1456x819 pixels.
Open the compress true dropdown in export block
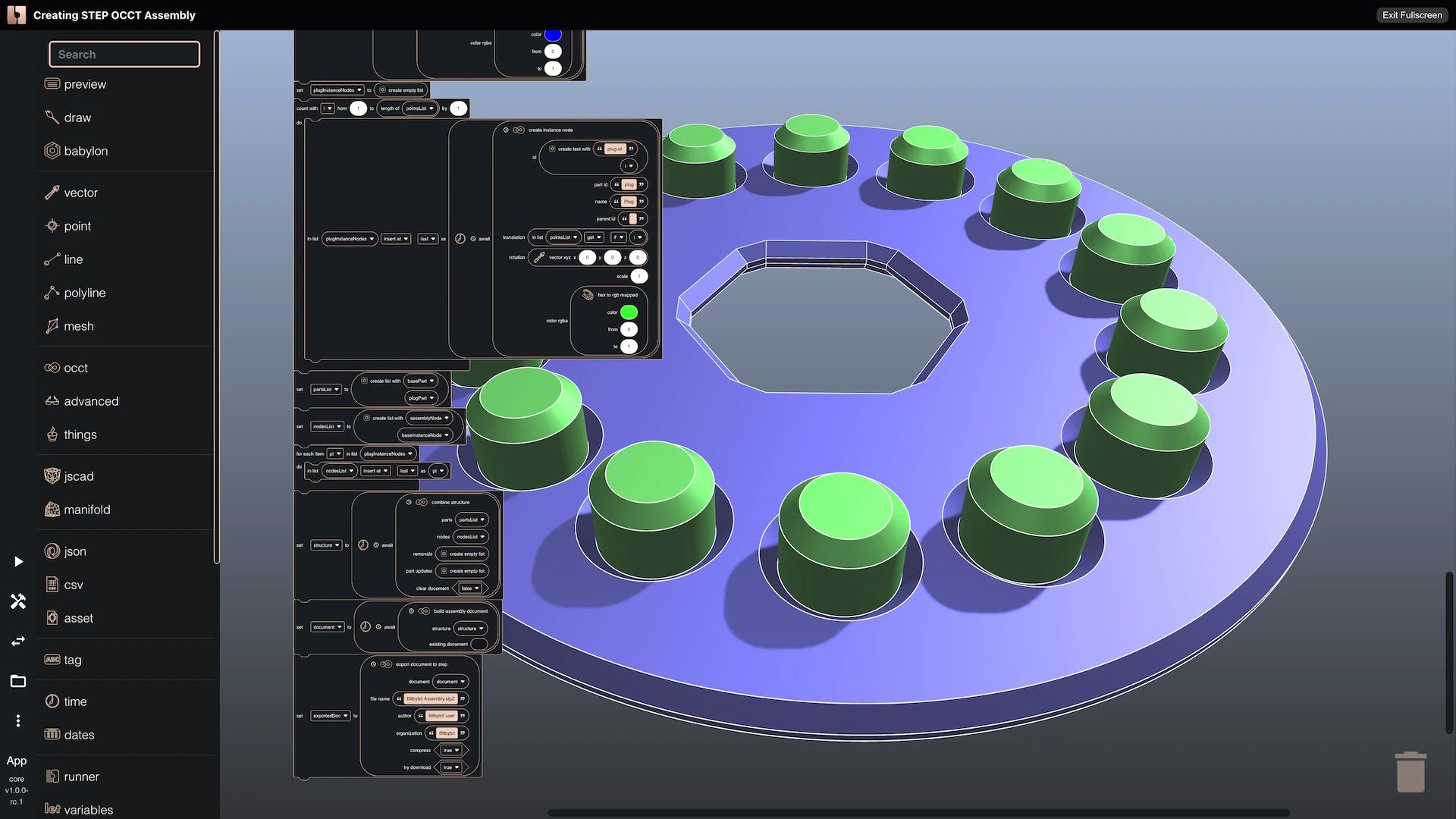coord(451,750)
